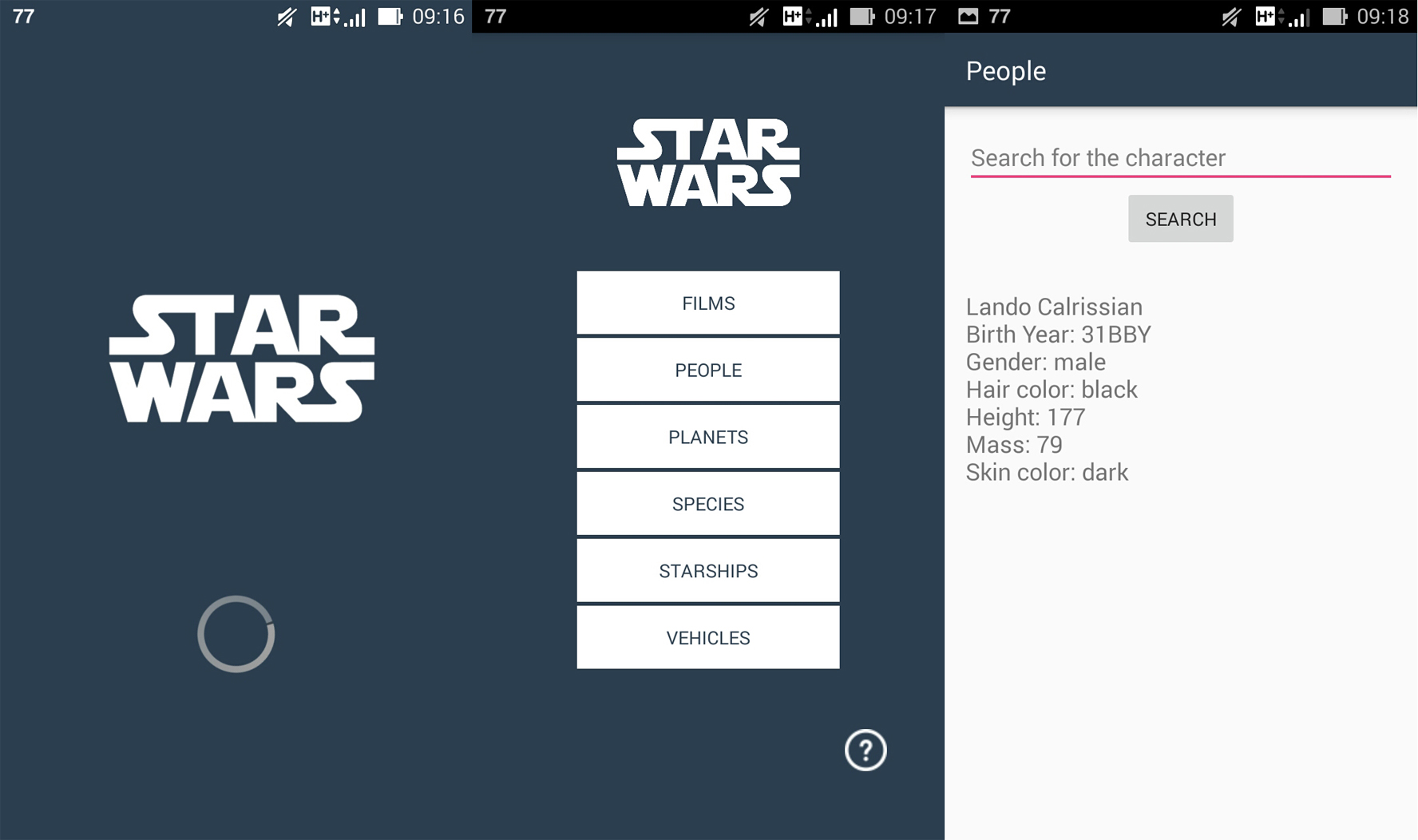Click the SEARCH button
Screen dimensions: 1418x840
tap(1180, 219)
